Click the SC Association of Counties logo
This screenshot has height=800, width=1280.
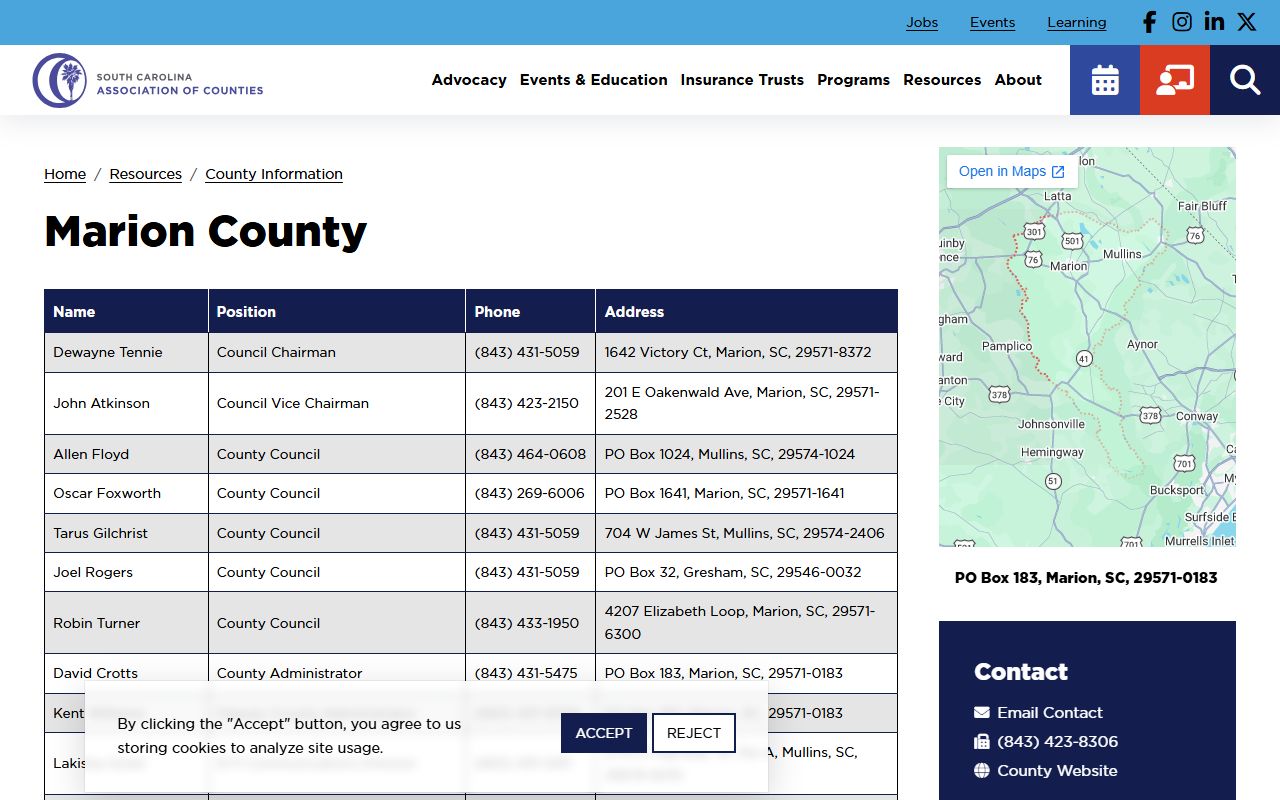point(148,80)
